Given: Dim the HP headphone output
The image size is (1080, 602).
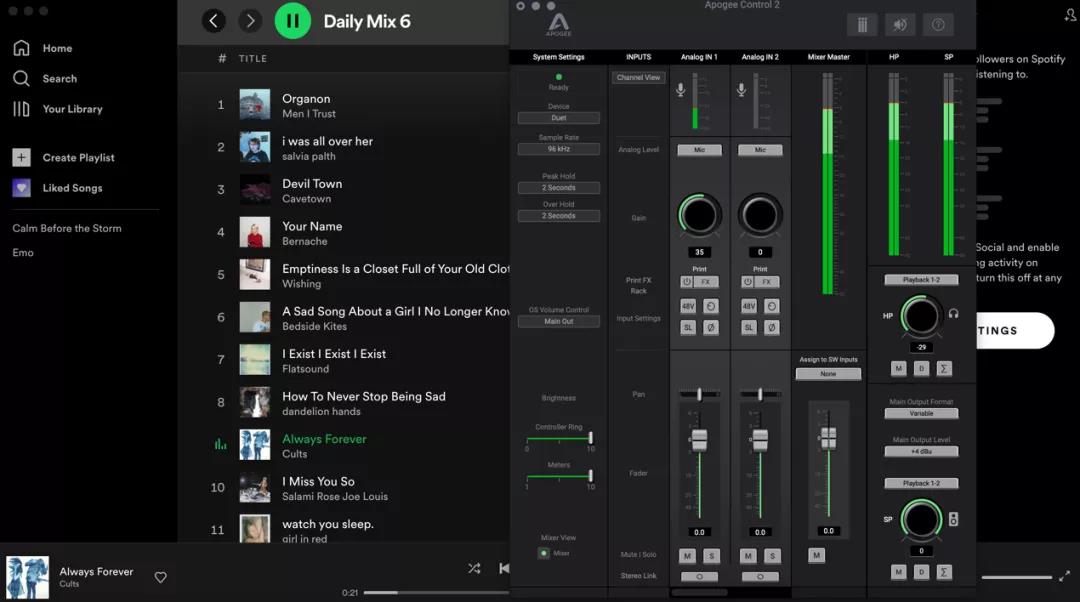Looking at the screenshot, I should click(x=921, y=369).
